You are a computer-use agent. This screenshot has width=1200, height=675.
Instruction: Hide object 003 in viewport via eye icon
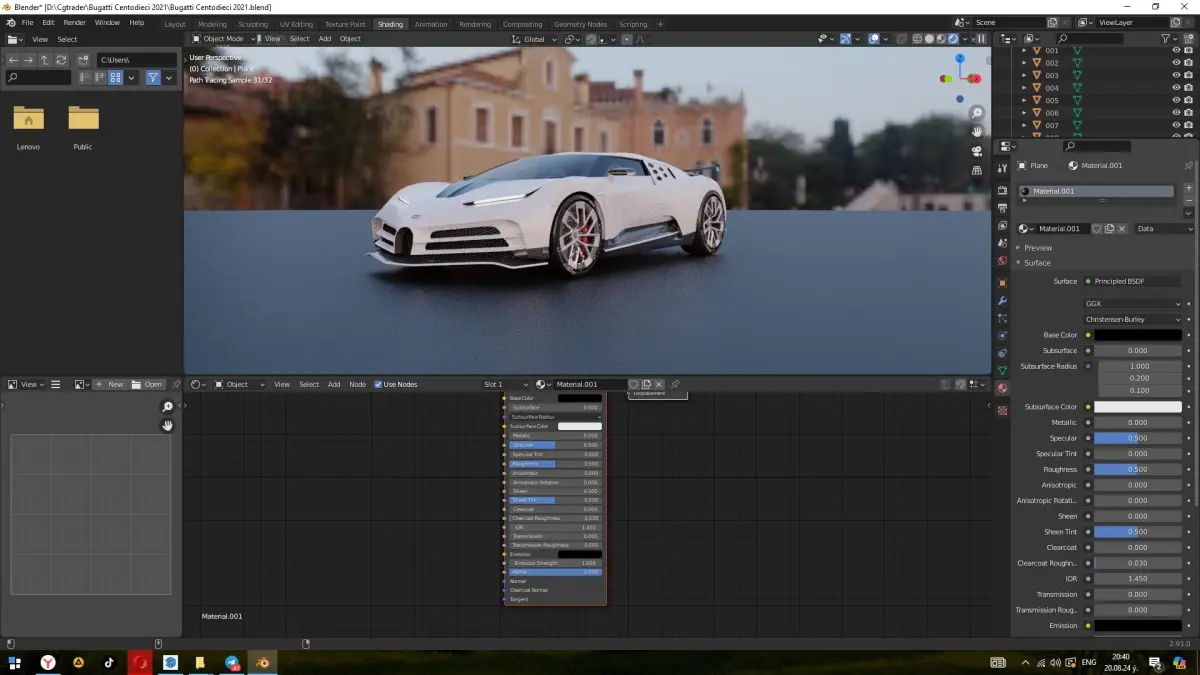[1176, 75]
